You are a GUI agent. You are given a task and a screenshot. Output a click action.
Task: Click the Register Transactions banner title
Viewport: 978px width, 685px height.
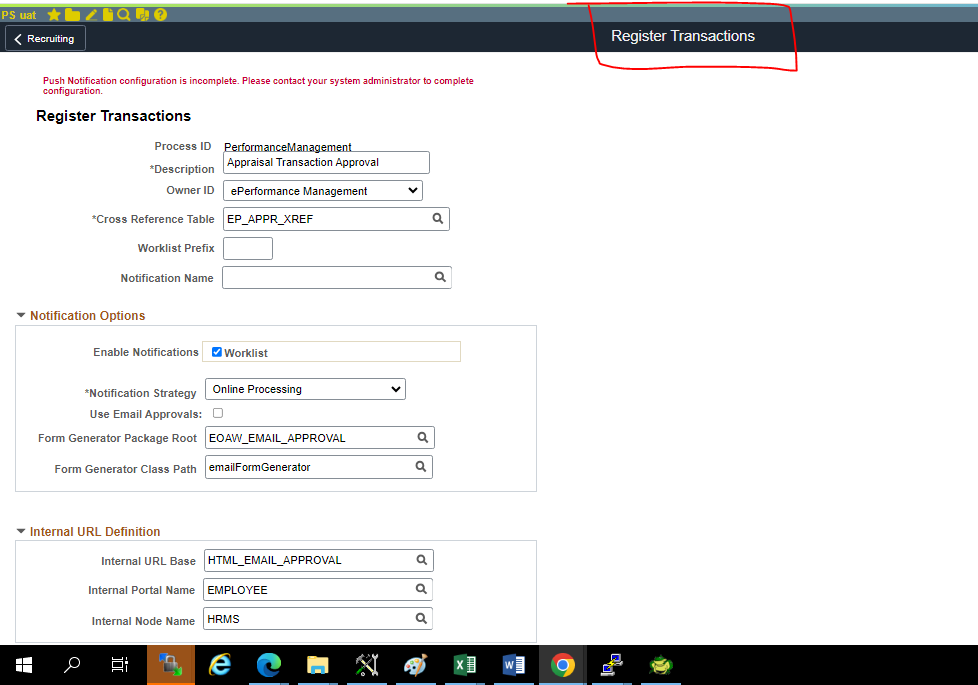(x=683, y=36)
